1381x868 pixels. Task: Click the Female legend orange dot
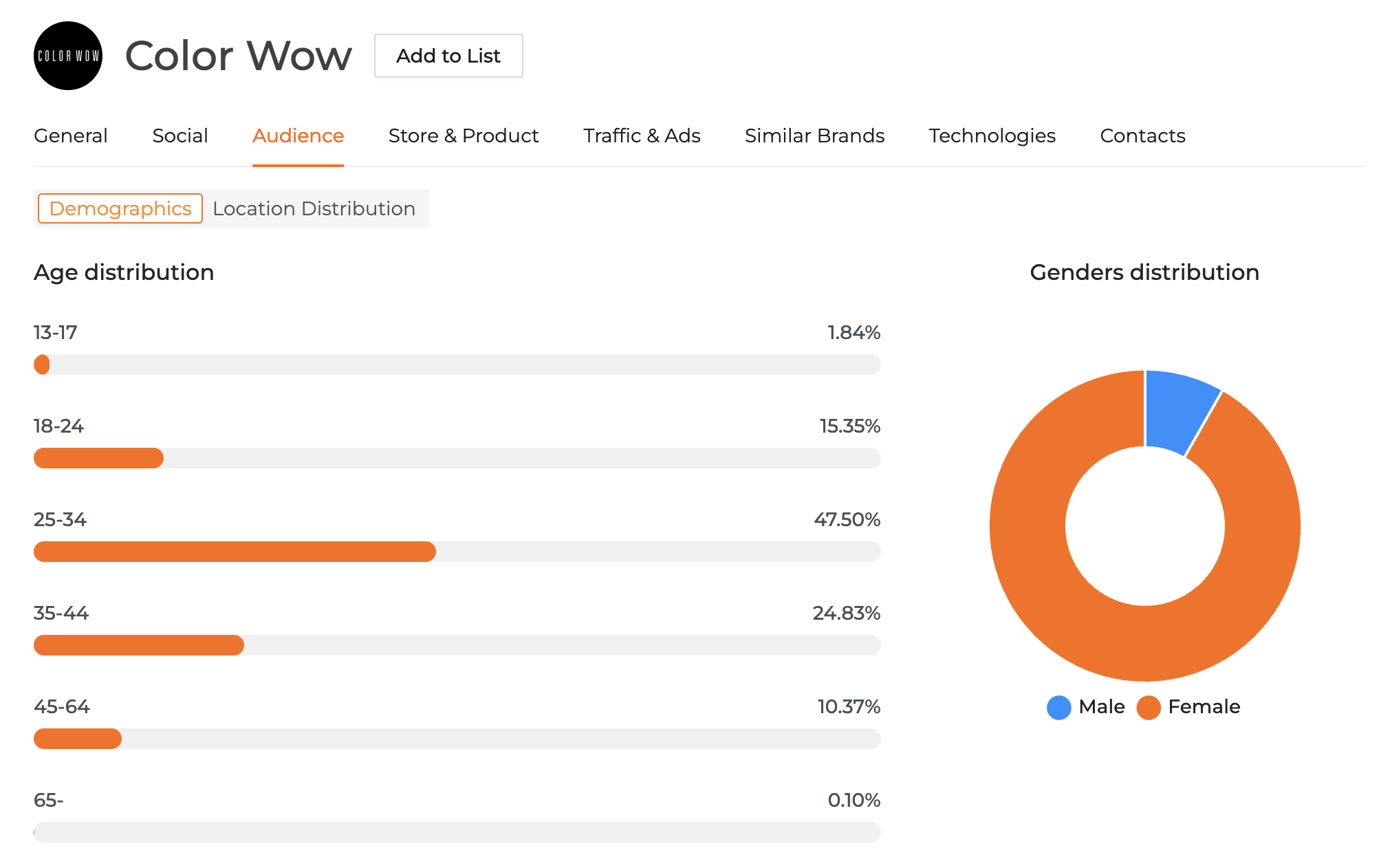point(1148,707)
